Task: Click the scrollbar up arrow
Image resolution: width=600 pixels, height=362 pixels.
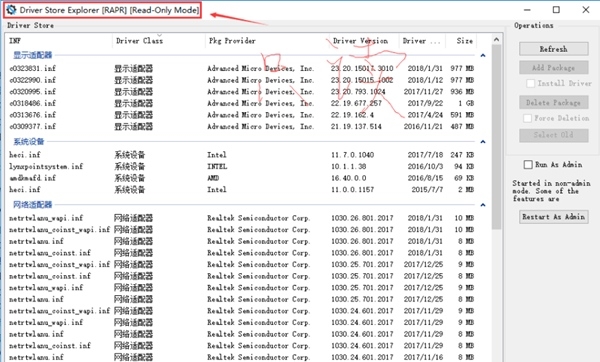Action: [496, 39]
